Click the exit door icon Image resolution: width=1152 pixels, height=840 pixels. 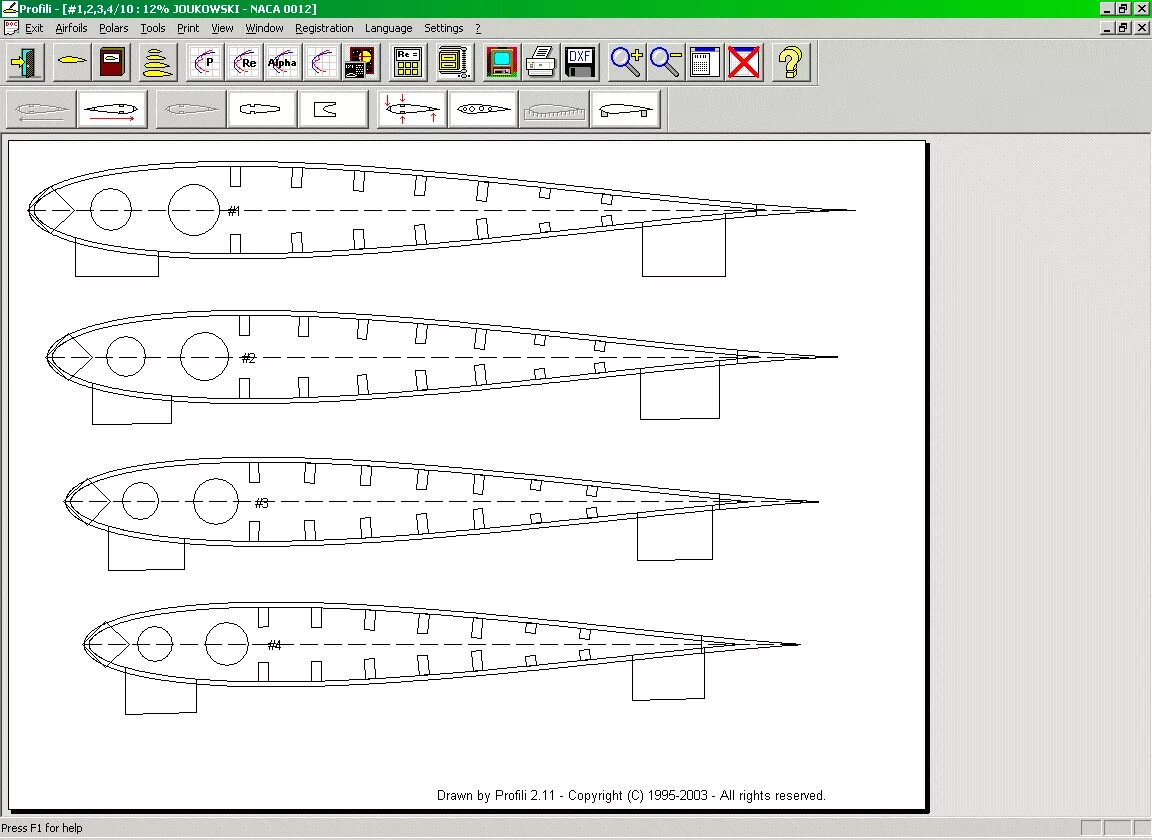click(26, 62)
